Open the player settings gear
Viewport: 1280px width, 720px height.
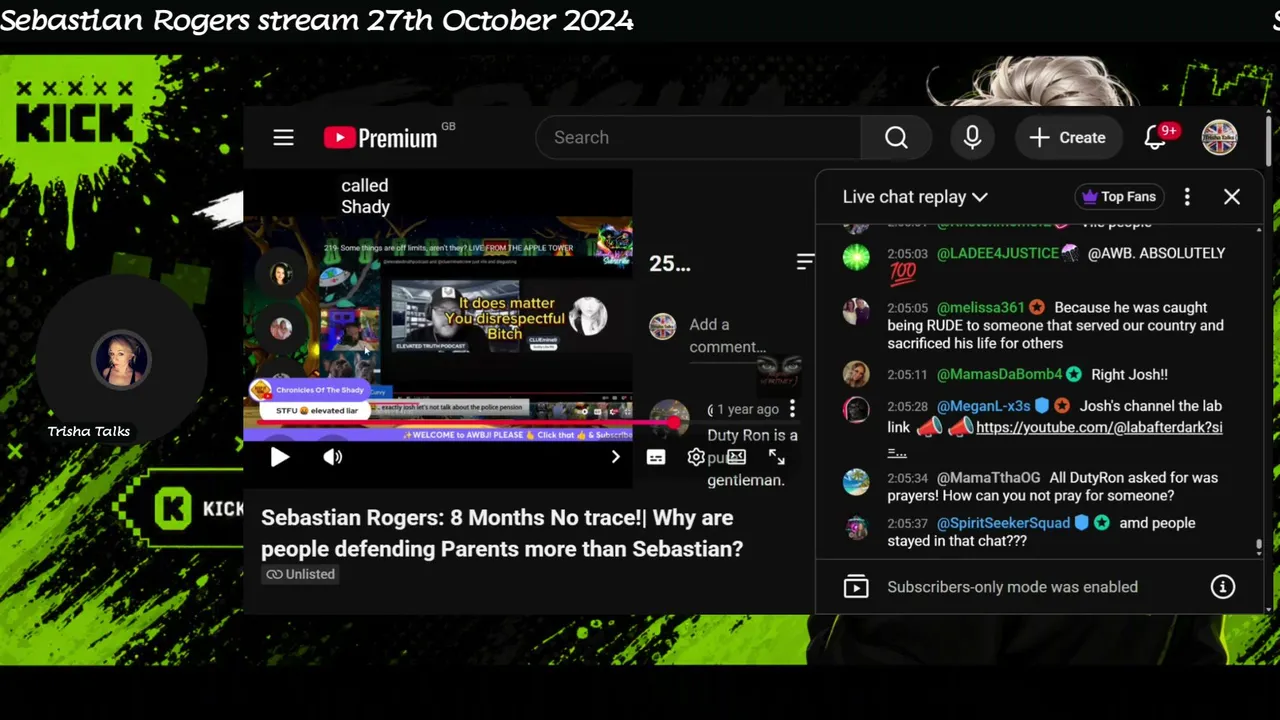click(696, 457)
